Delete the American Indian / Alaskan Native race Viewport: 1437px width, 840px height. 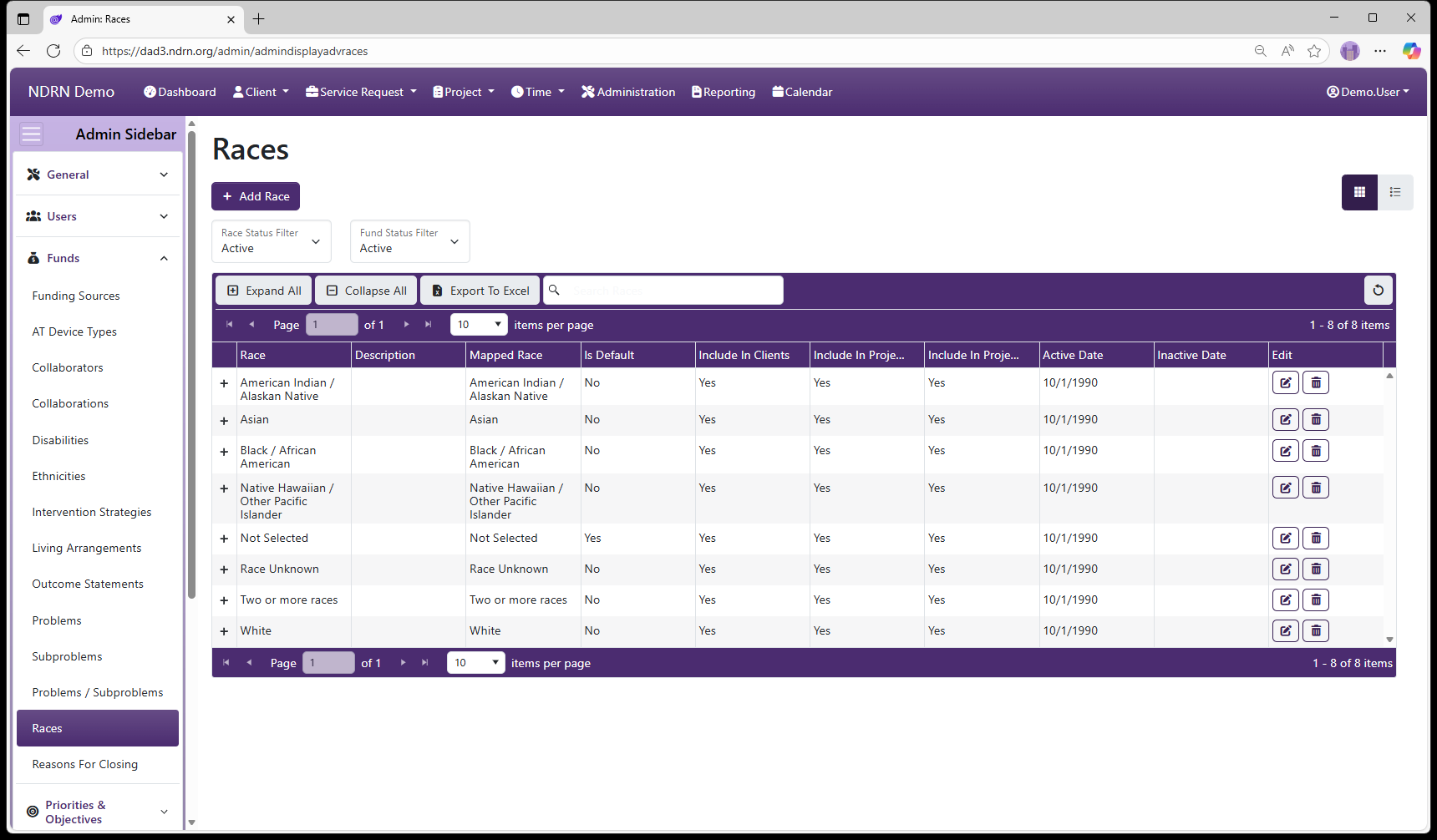tap(1316, 382)
